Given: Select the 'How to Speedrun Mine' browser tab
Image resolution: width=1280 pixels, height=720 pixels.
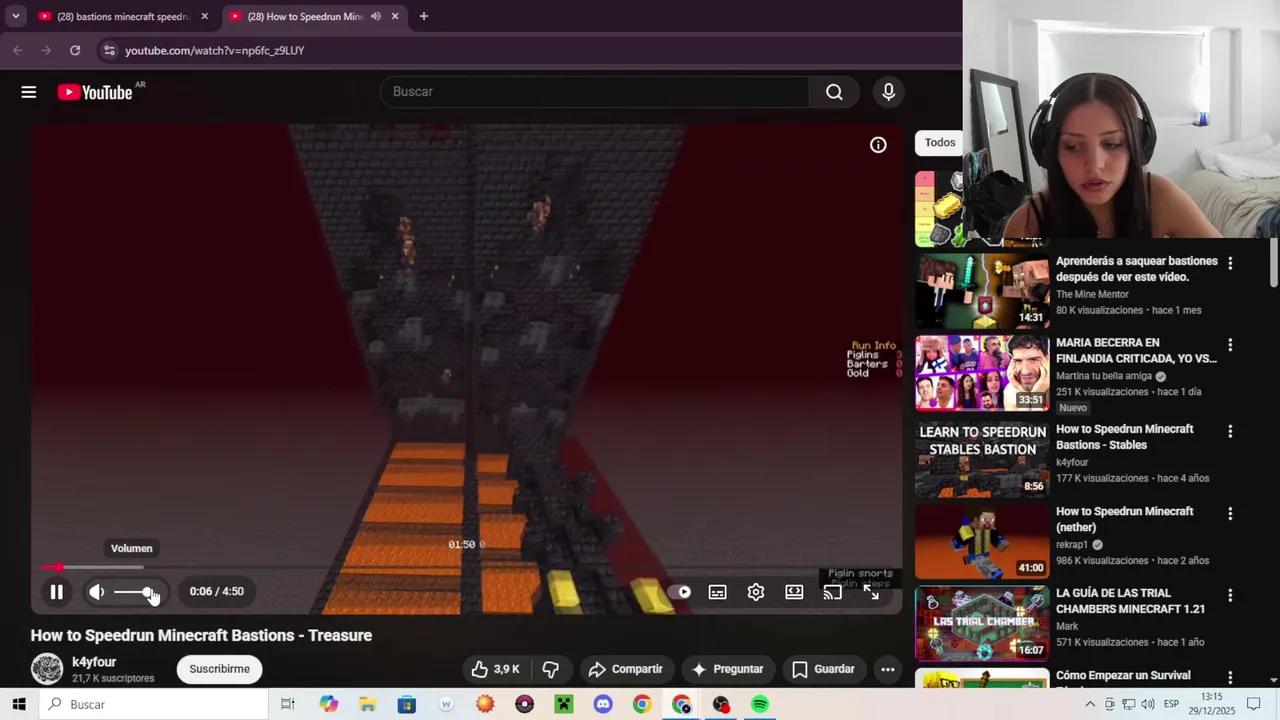Looking at the screenshot, I should click(x=305, y=17).
